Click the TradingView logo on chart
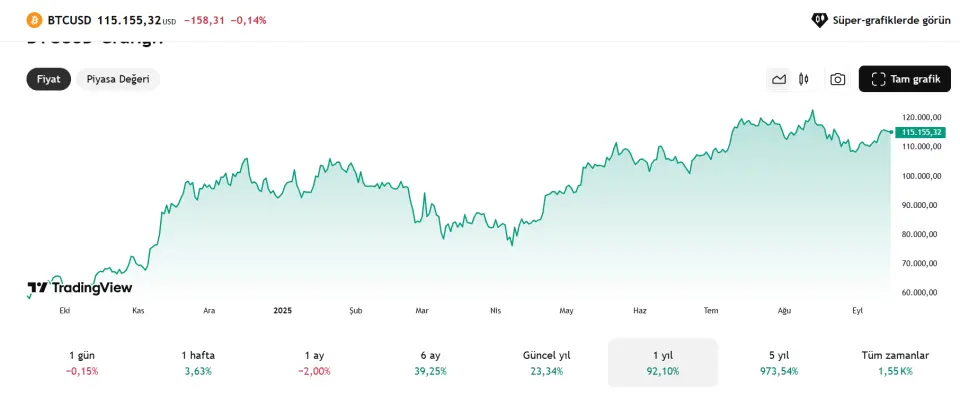 [80, 288]
